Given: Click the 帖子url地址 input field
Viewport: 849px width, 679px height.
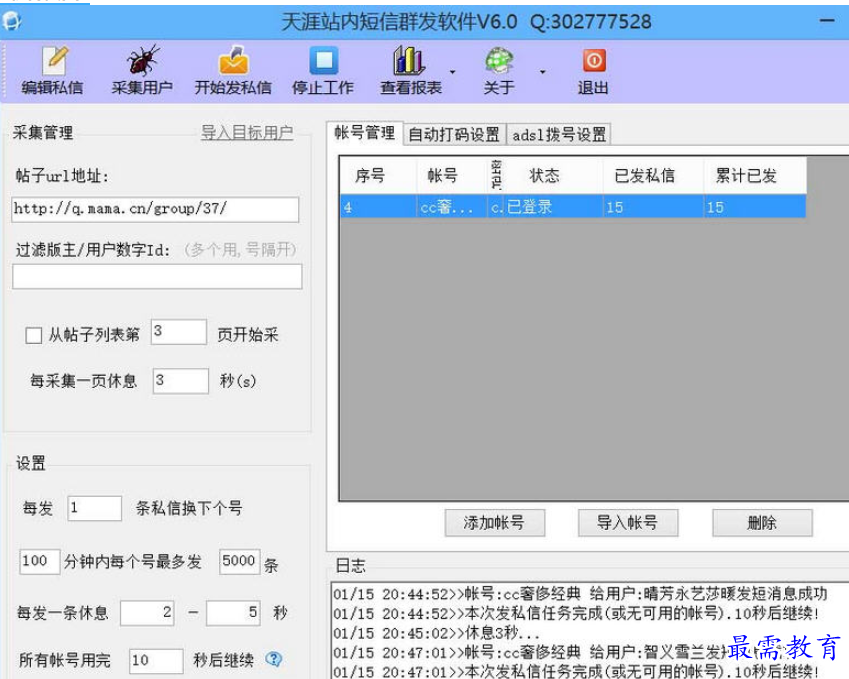Looking at the screenshot, I should click(x=155, y=209).
